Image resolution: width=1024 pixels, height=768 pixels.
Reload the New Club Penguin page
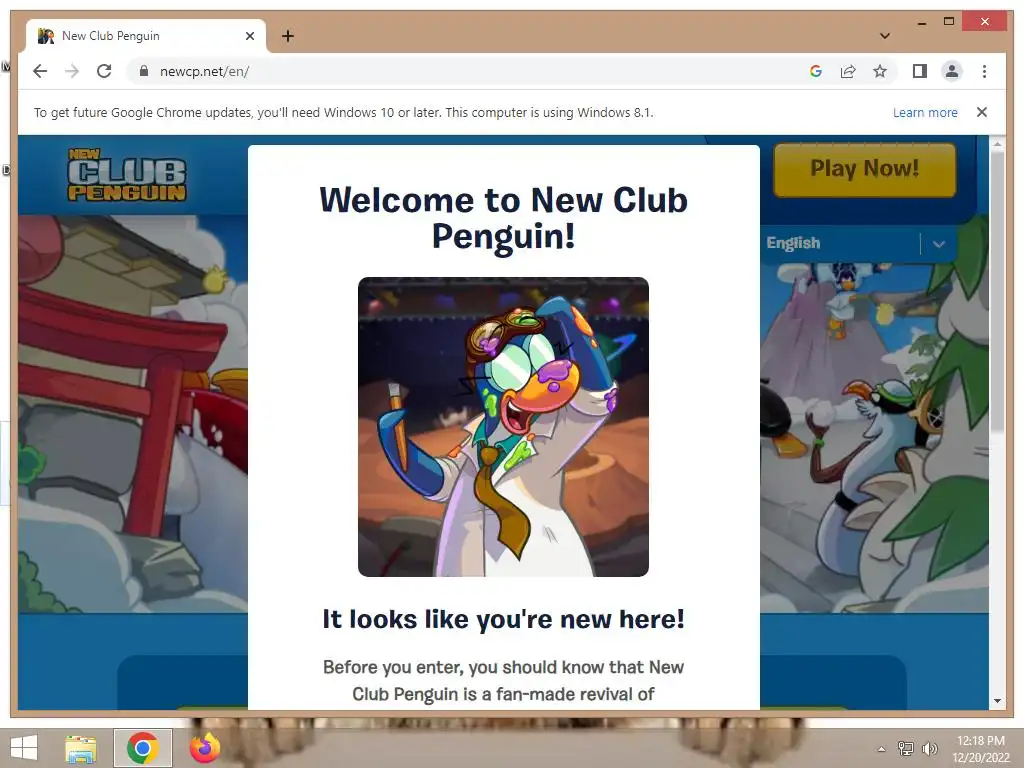click(104, 71)
